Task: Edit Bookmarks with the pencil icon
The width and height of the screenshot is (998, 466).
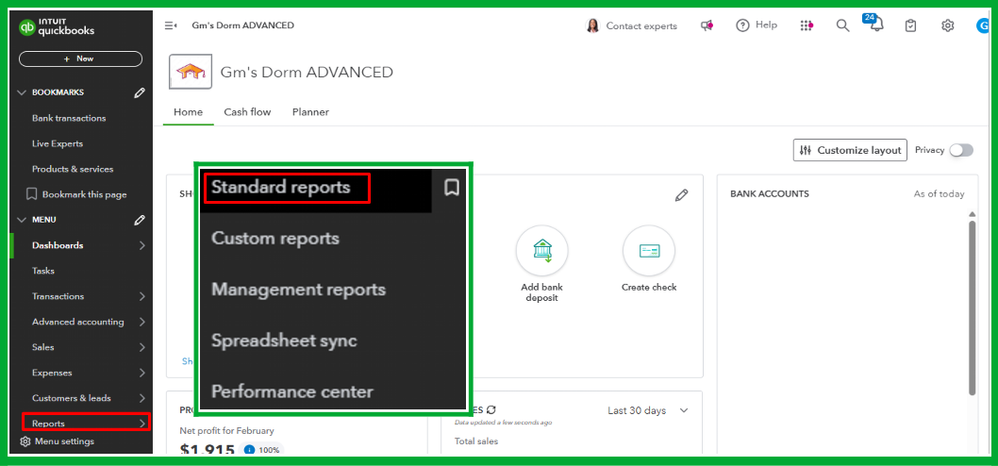Action: coord(139,93)
